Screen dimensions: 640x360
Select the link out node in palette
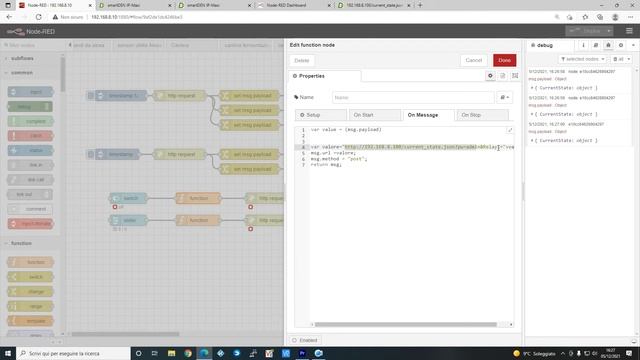click(x=30, y=194)
